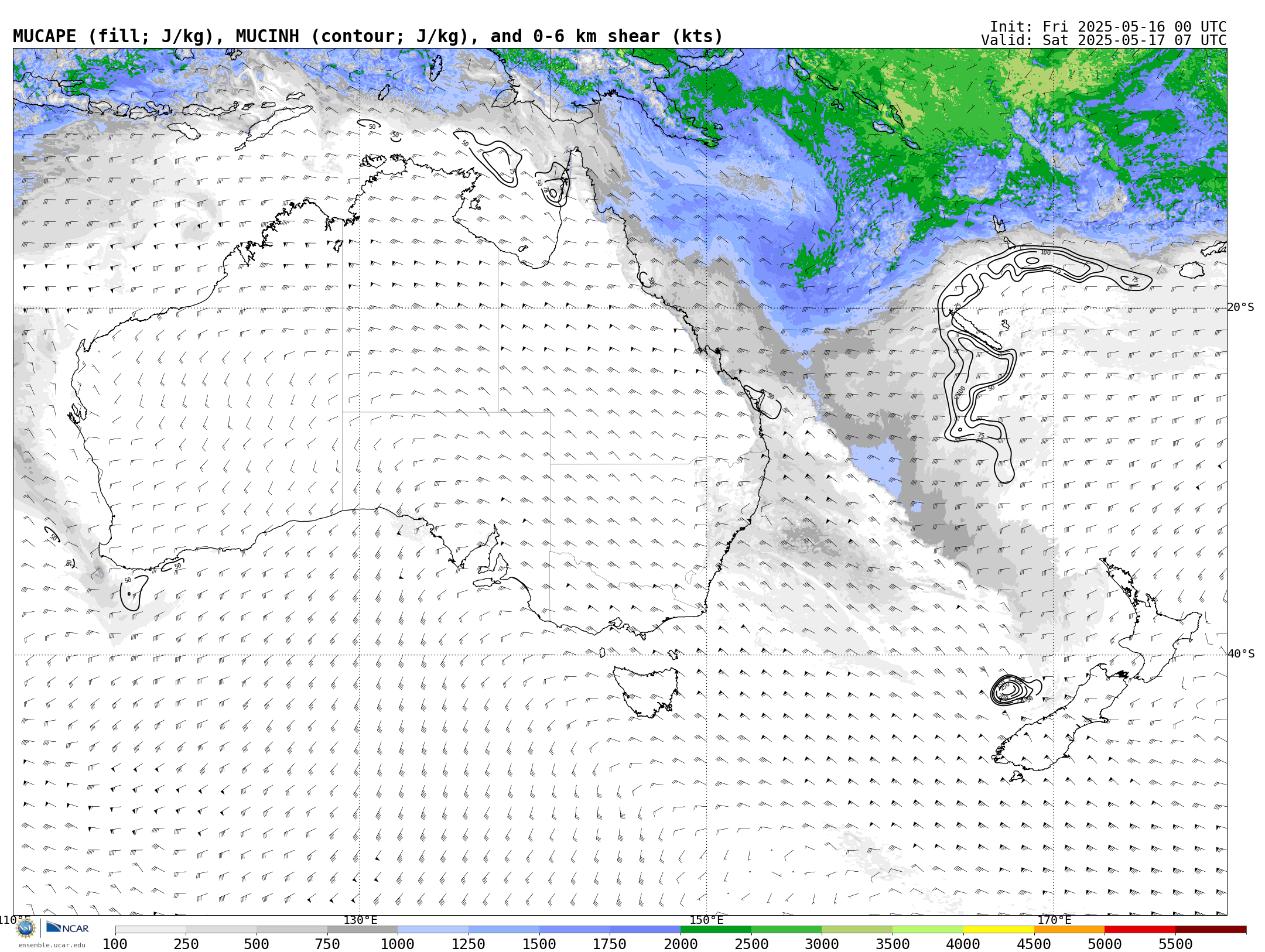Click the NSF logo icon

26,928
